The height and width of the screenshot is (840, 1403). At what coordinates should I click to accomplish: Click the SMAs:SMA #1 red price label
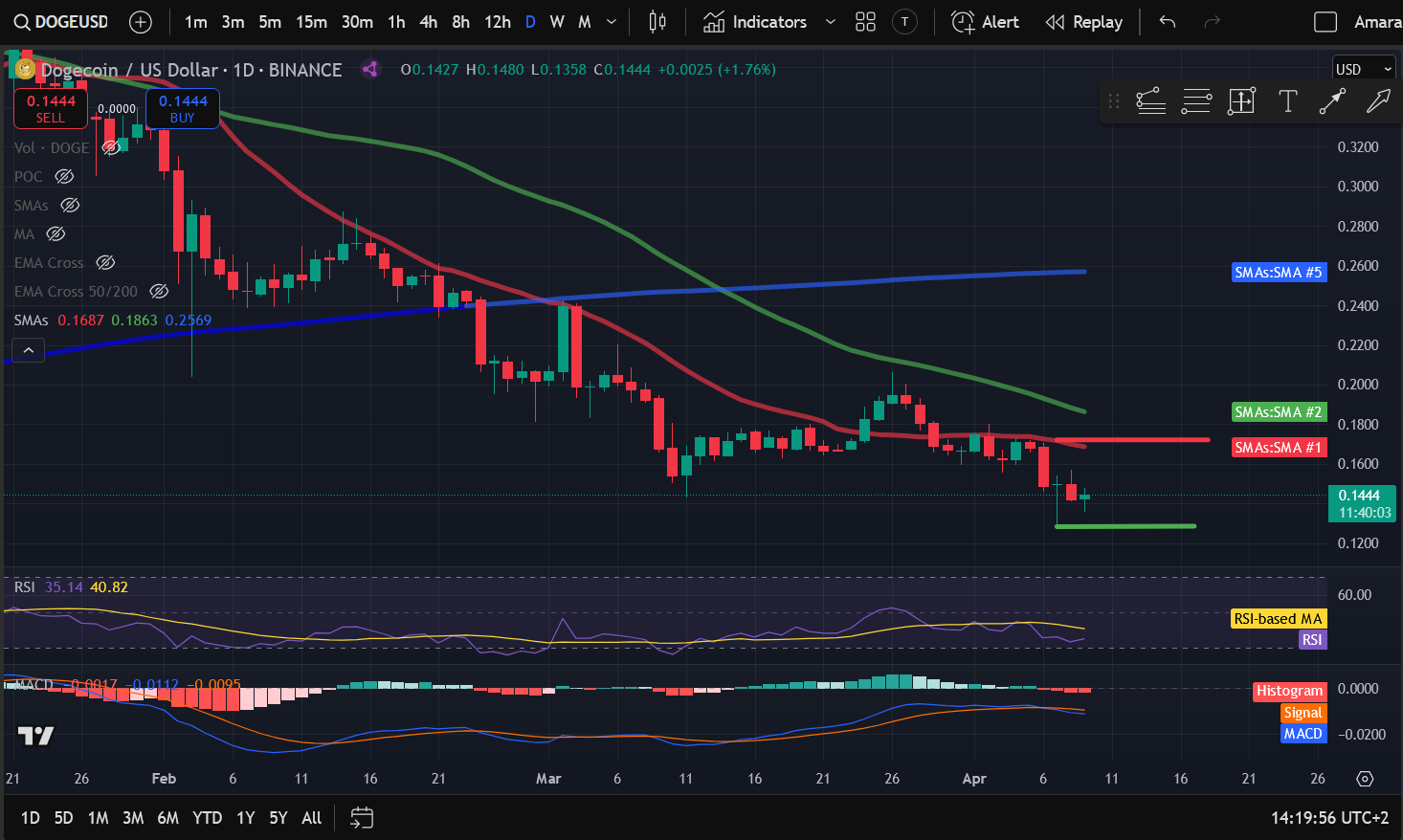tap(1279, 448)
